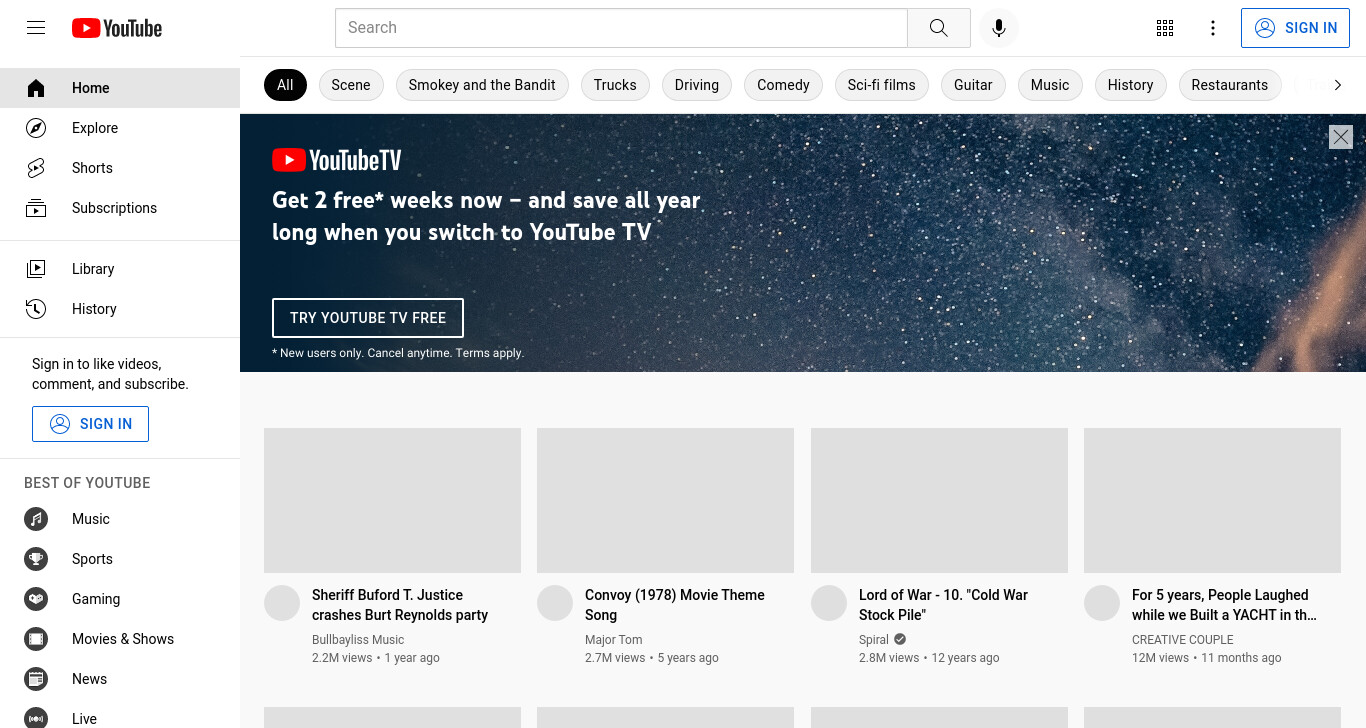Select the History filter chip
Screen dimensions: 1366x728
tap(1130, 85)
